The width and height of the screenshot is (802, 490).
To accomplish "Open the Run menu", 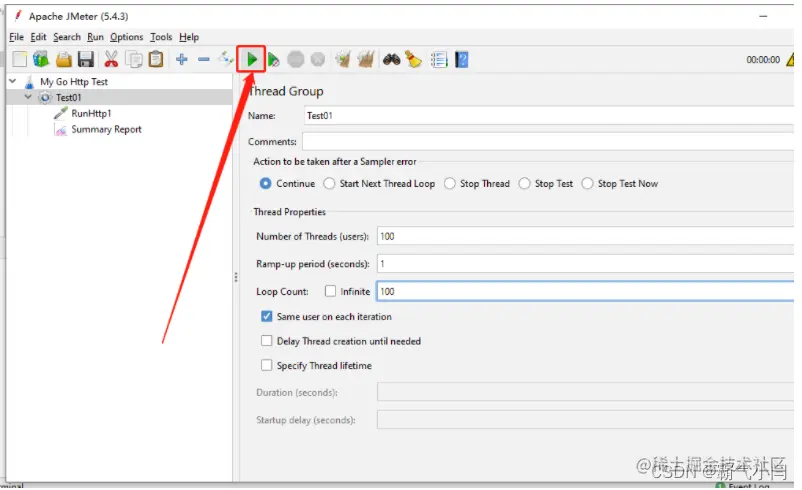I will [95, 37].
